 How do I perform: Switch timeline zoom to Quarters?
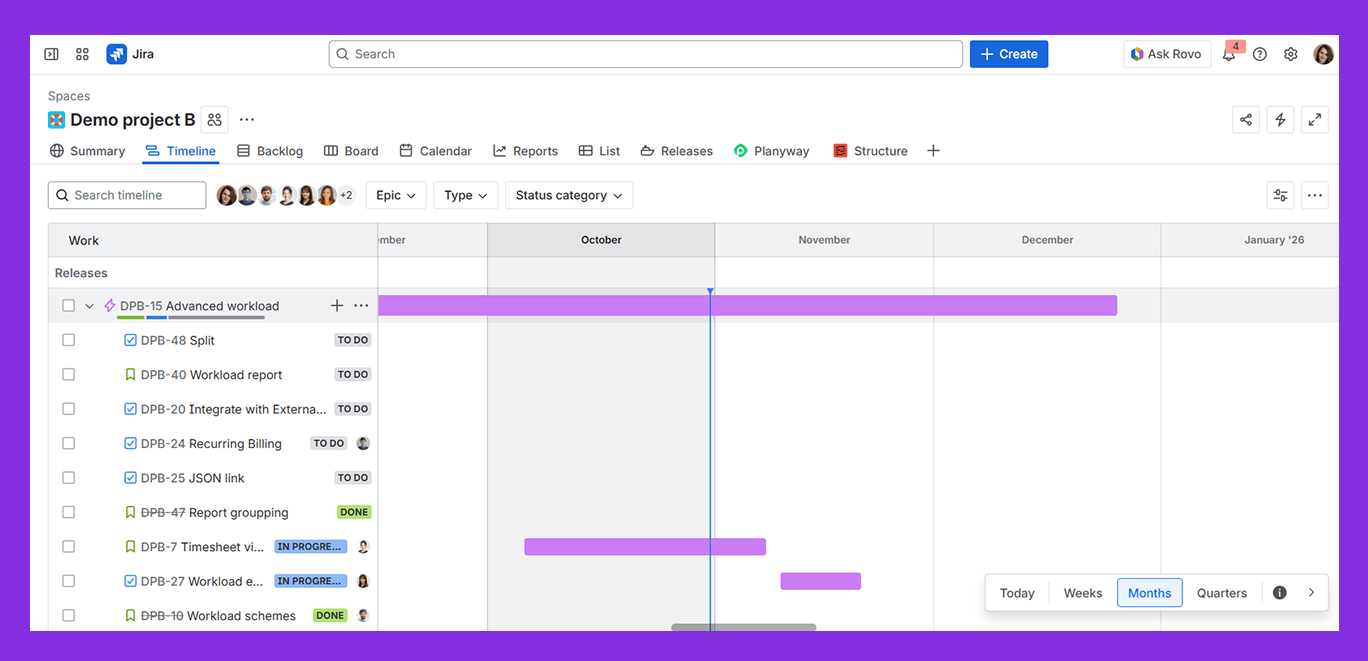click(1221, 592)
